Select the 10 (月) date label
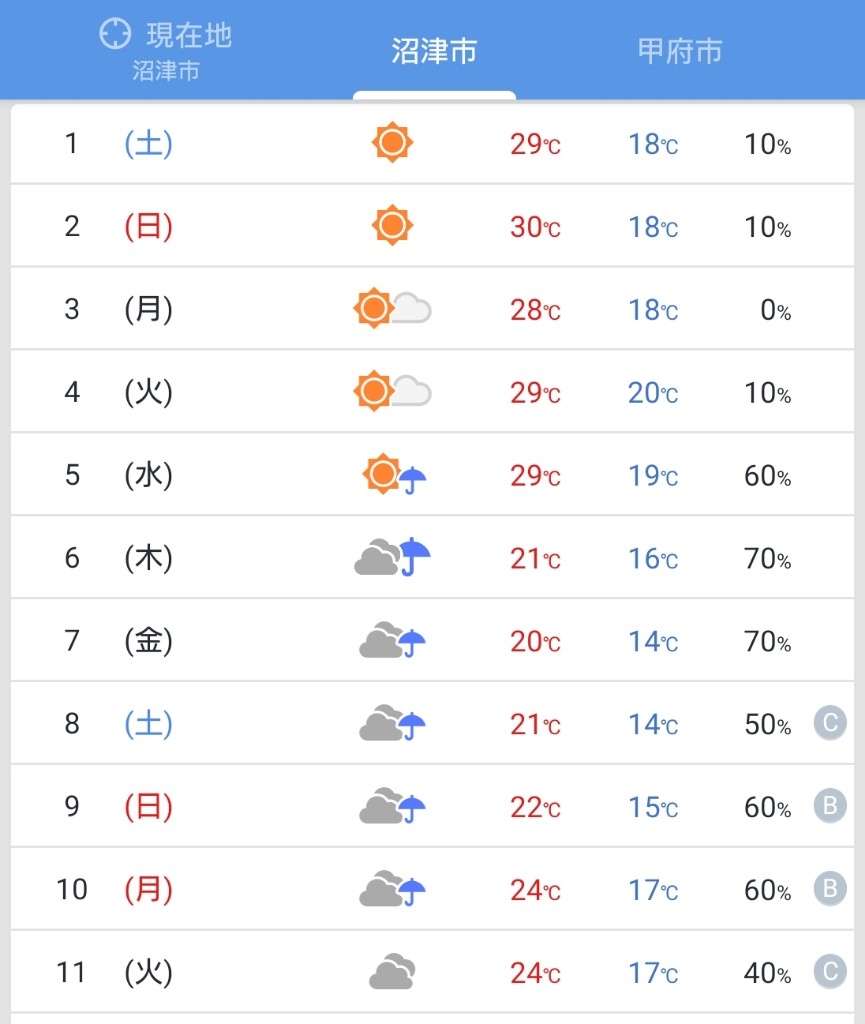The height and width of the screenshot is (1024, 865). [x=114, y=889]
